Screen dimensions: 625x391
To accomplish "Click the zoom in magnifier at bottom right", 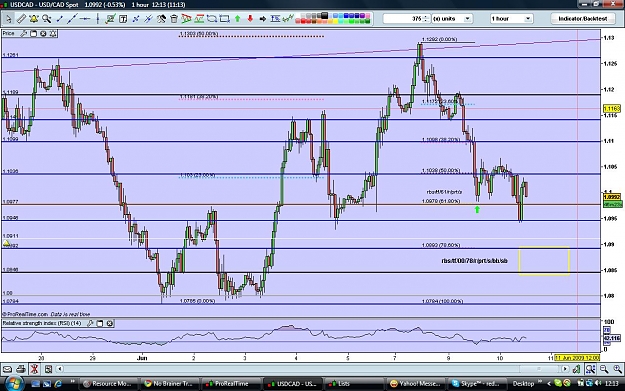I will click(x=617, y=369).
